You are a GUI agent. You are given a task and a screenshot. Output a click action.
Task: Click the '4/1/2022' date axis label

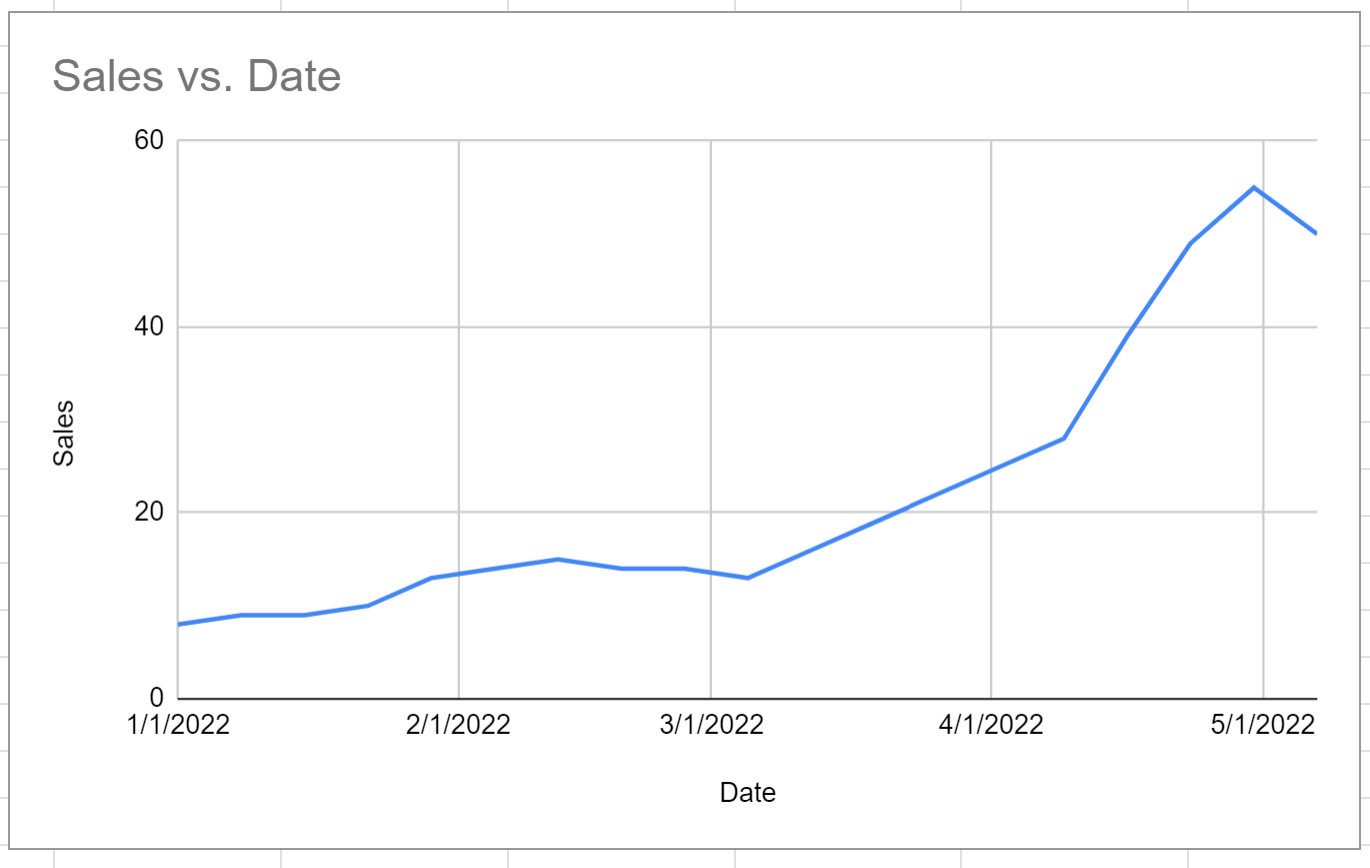[991, 725]
